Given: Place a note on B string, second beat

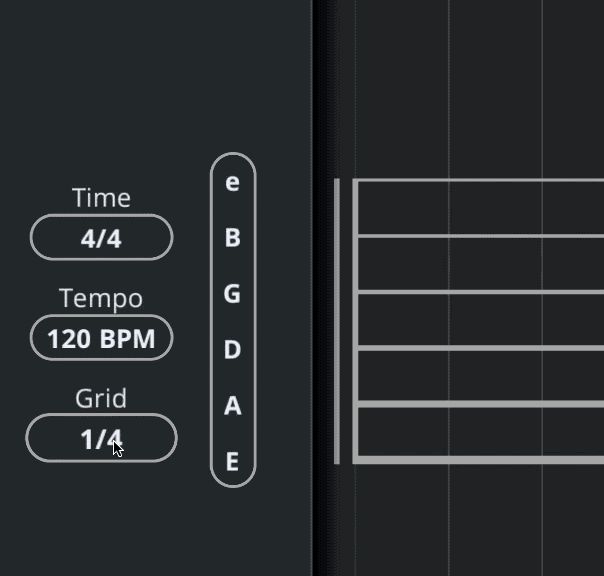Looking at the screenshot, I should [495, 236].
